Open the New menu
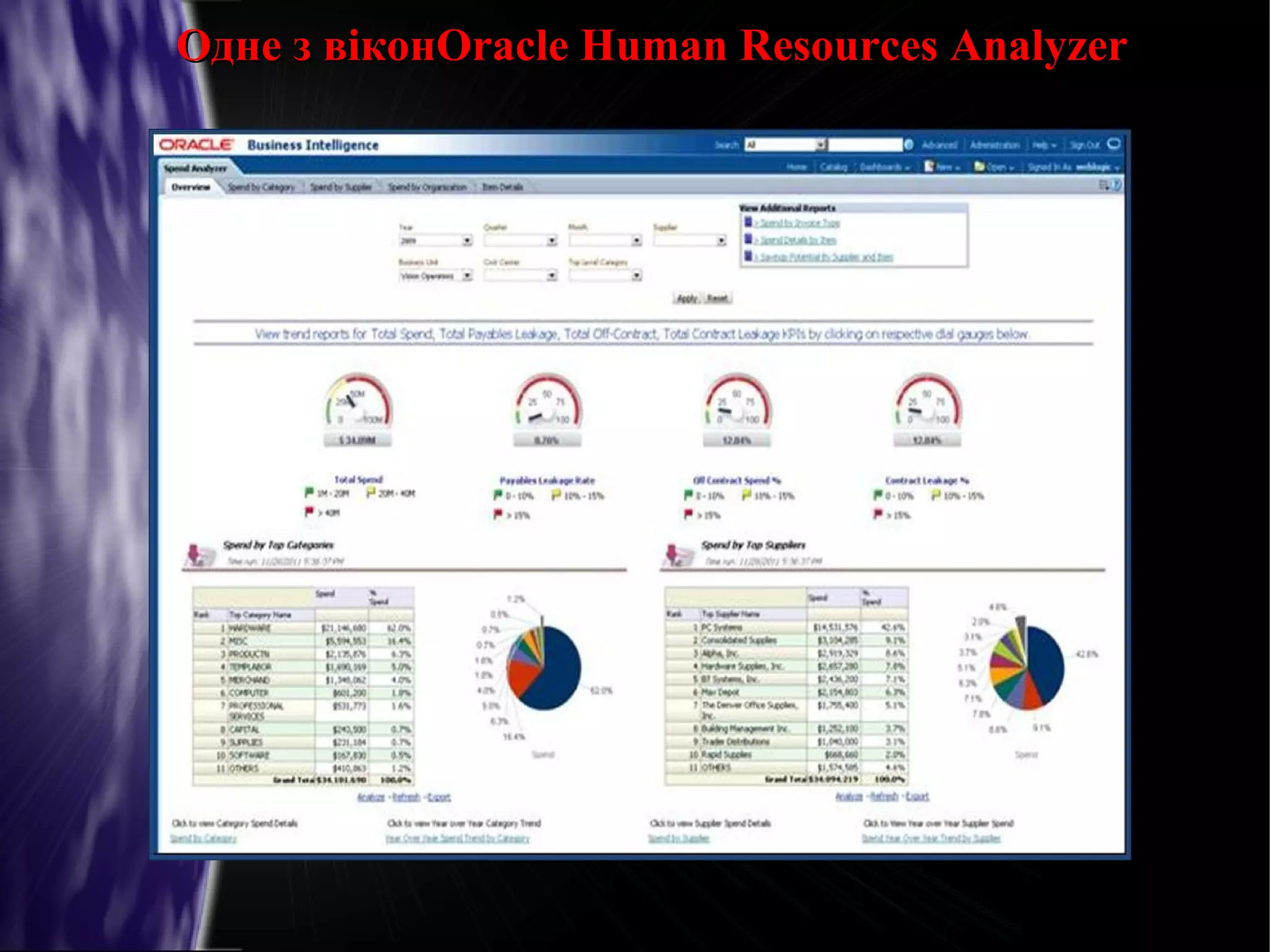 [948, 167]
